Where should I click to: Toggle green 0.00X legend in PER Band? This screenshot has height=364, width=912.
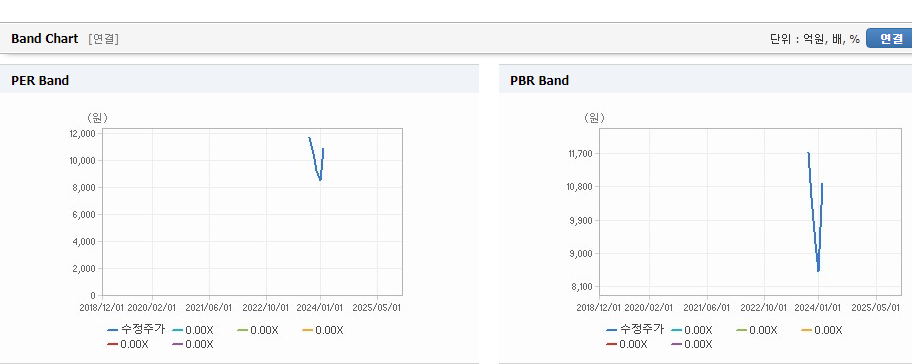(258, 330)
